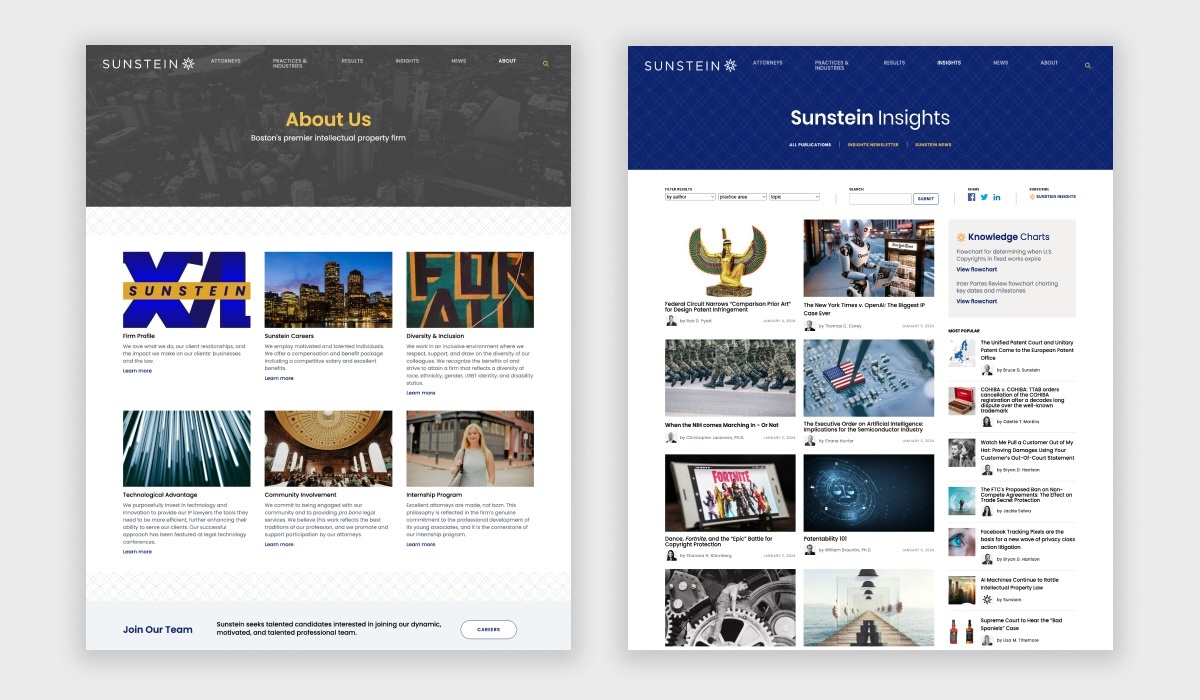The width and height of the screenshot is (1200, 700).
Task: Open the Patentability 101 article image
Action: pos(869,493)
